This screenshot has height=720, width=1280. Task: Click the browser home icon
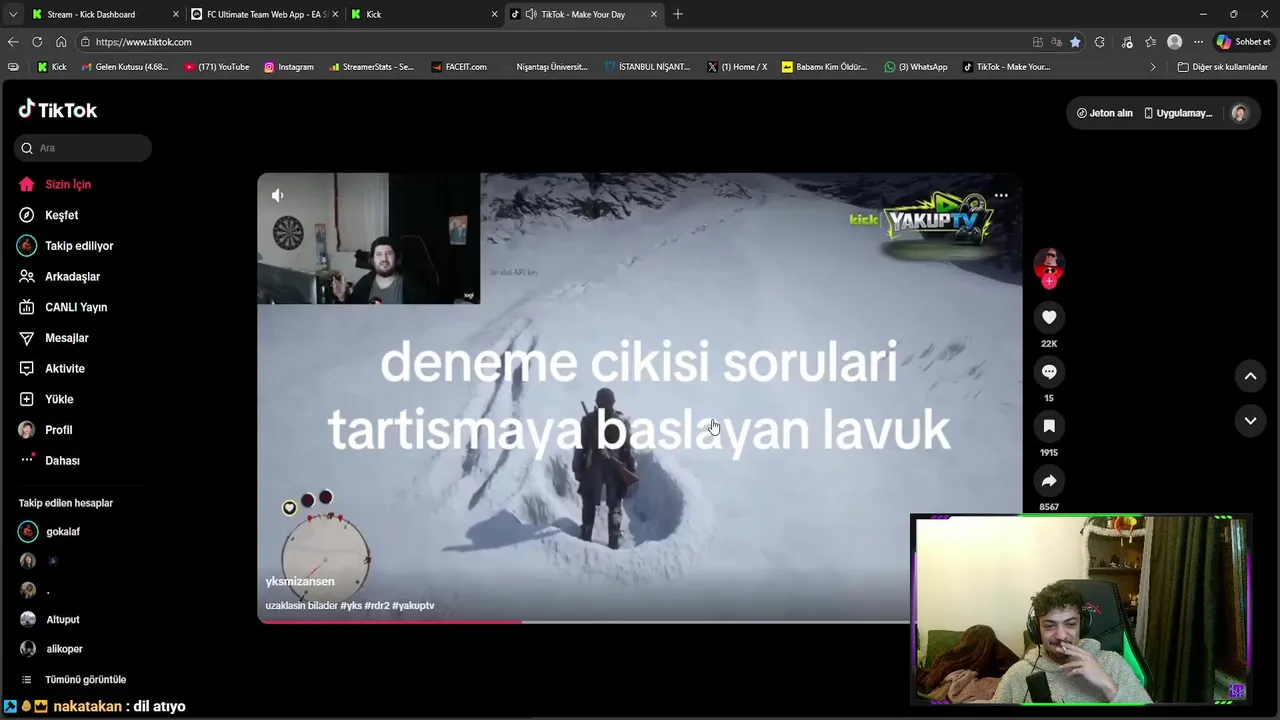pyautogui.click(x=61, y=42)
